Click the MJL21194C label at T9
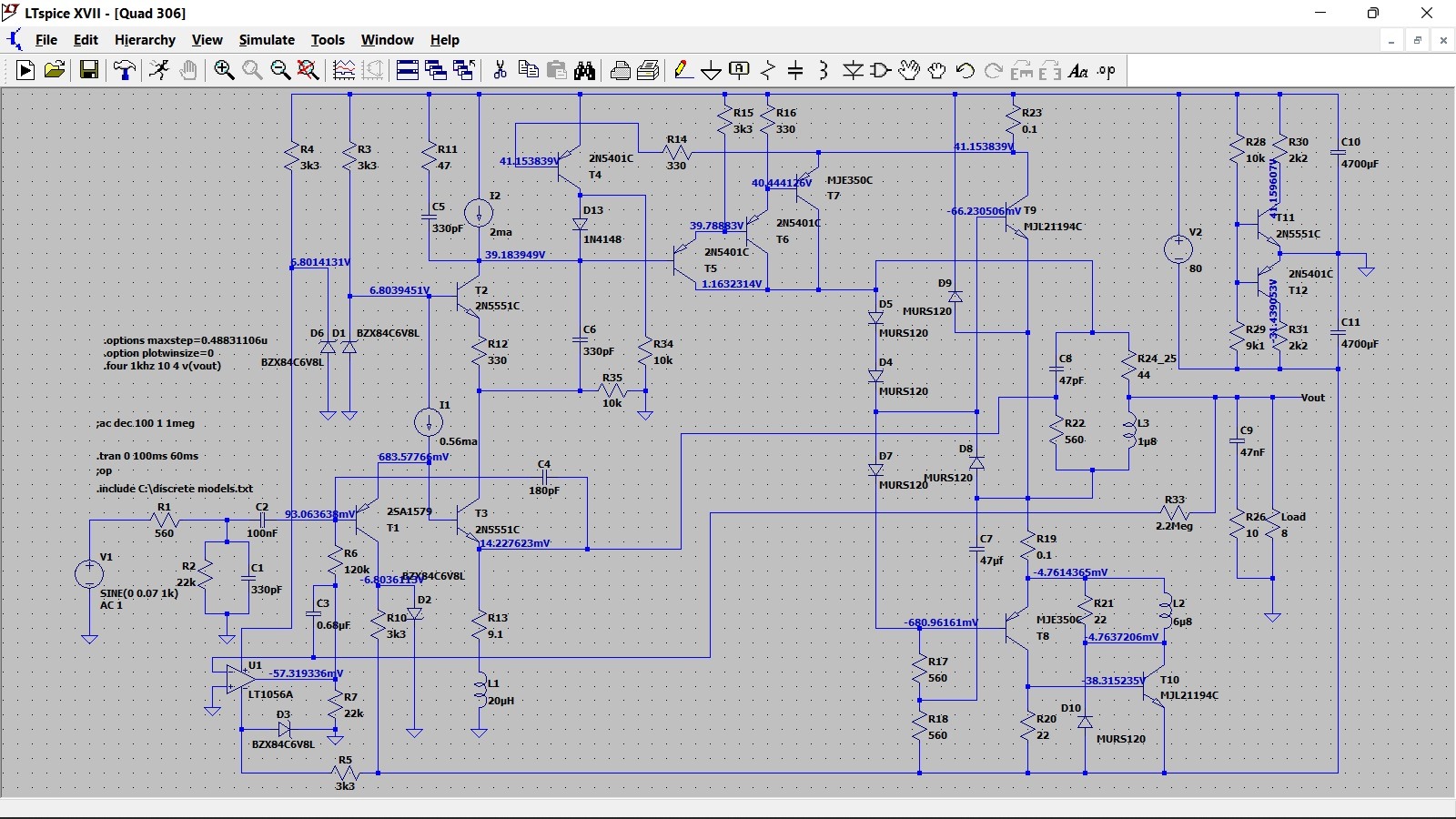 [1053, 227]
